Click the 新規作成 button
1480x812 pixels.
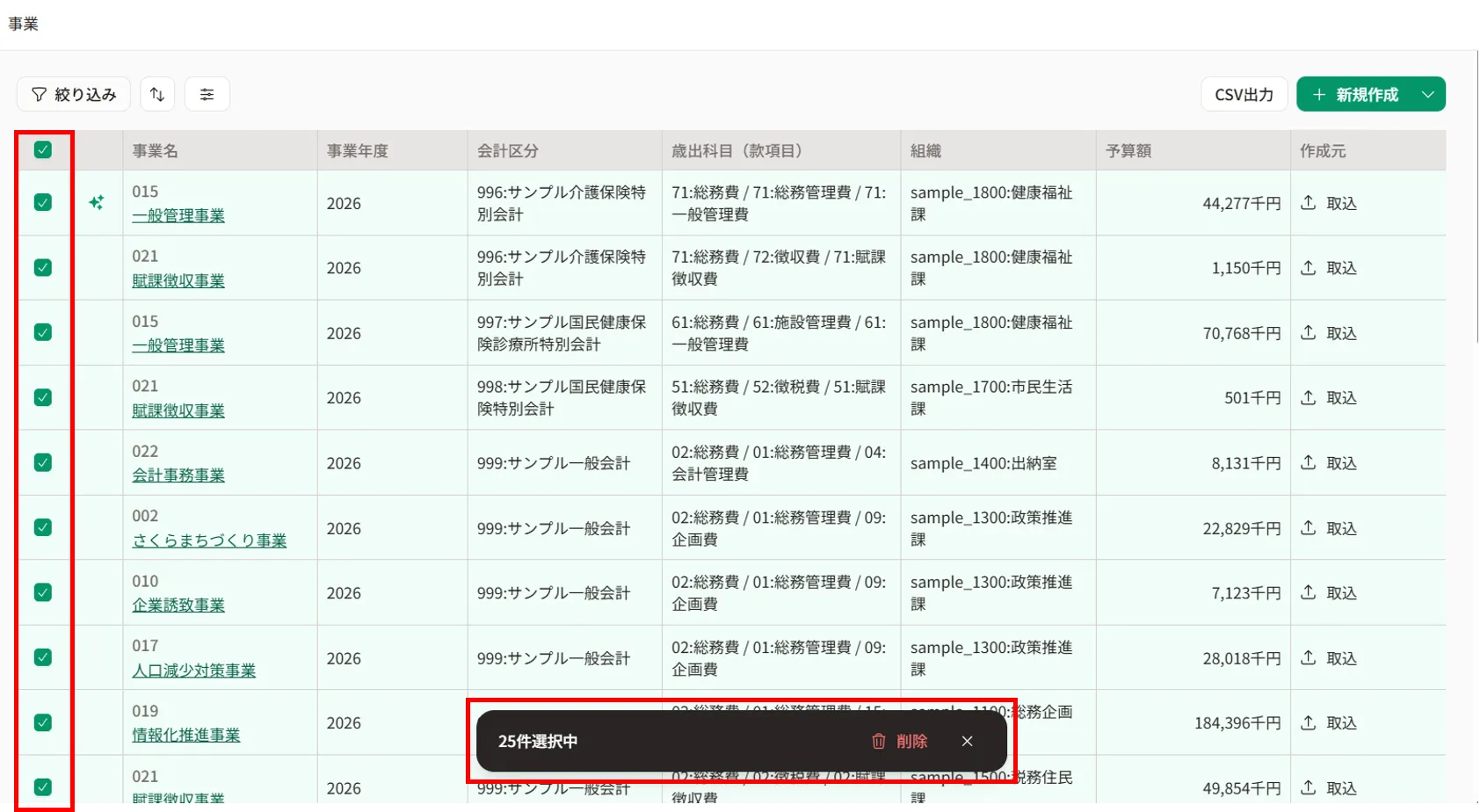coord(1354,94)
